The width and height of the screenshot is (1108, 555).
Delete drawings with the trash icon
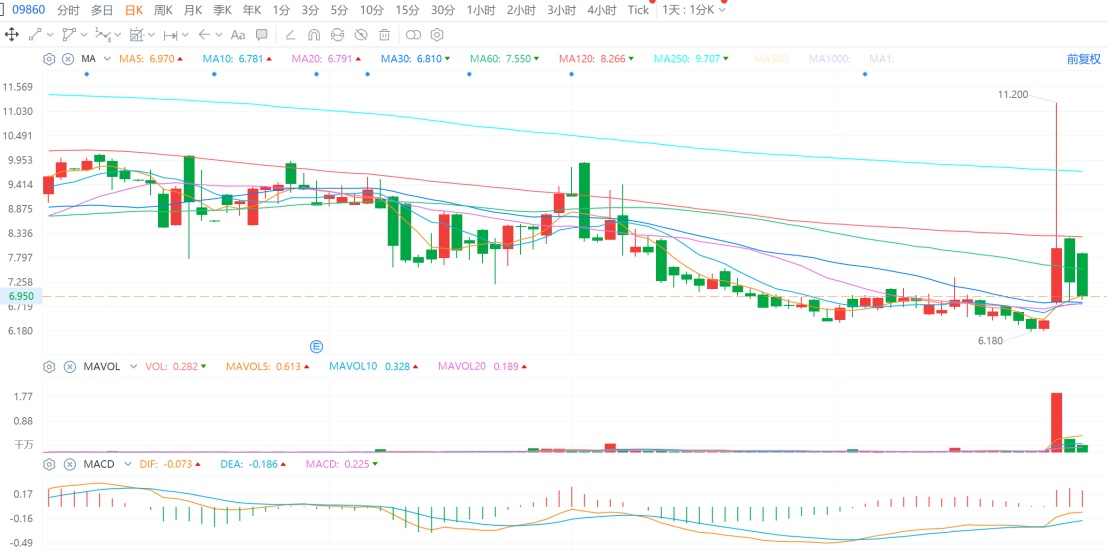384,34
